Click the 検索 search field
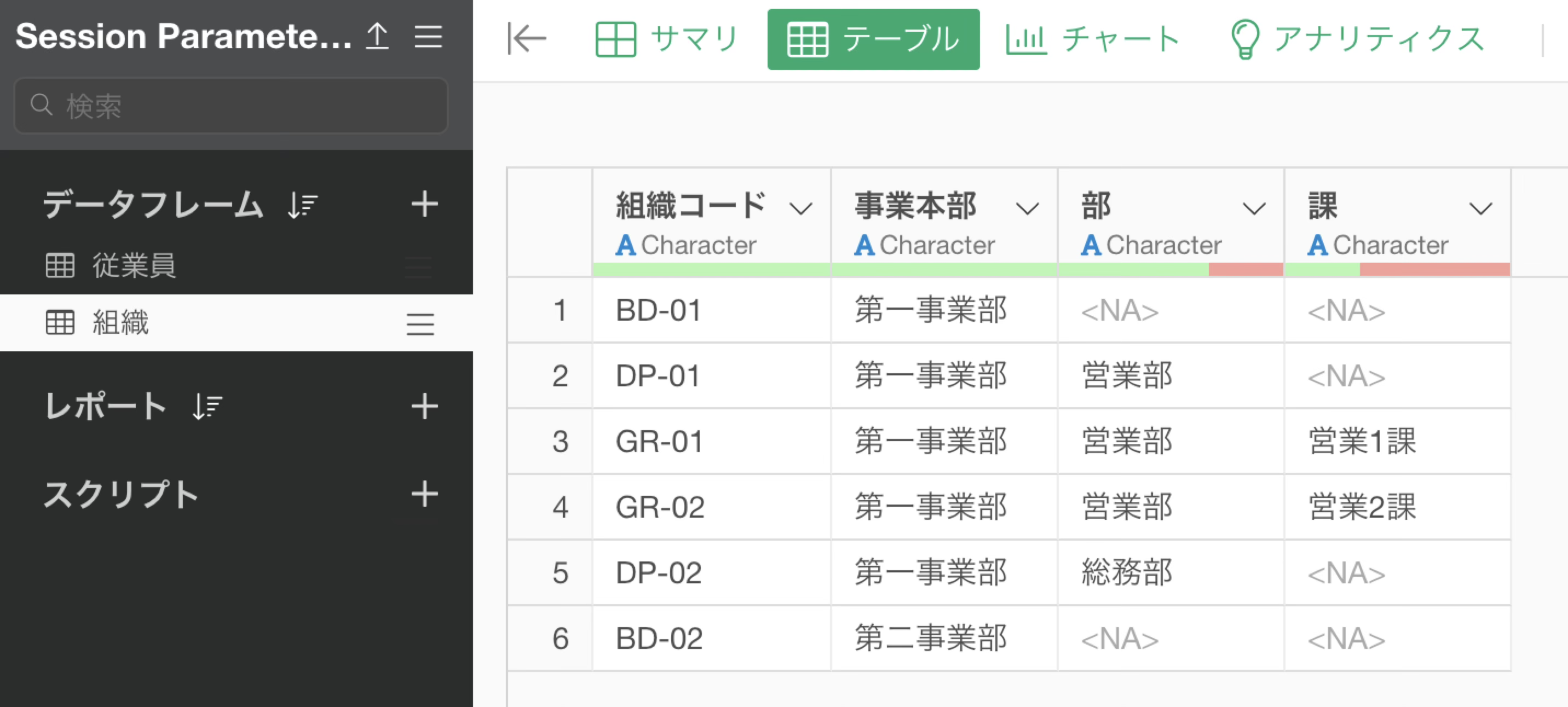This screenshot has width=1568, height=707. (x=231, y=106)
